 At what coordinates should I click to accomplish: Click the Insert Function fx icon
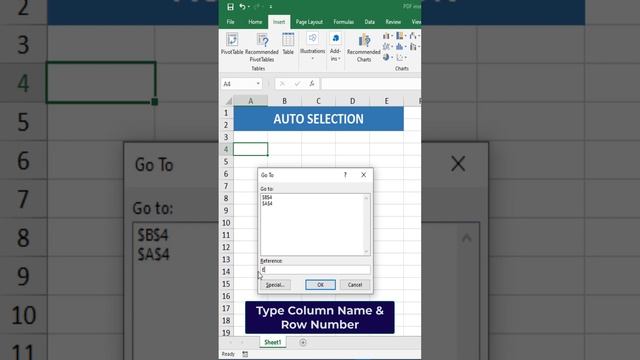(x=312, y=84)
